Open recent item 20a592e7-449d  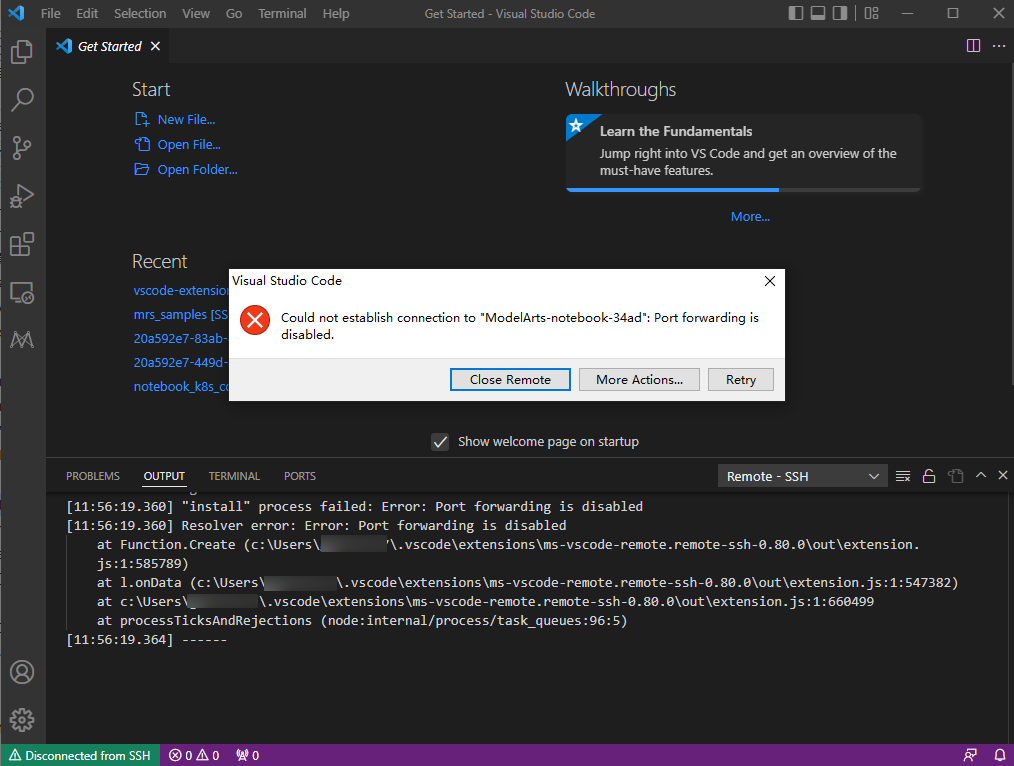coord(180,363)
